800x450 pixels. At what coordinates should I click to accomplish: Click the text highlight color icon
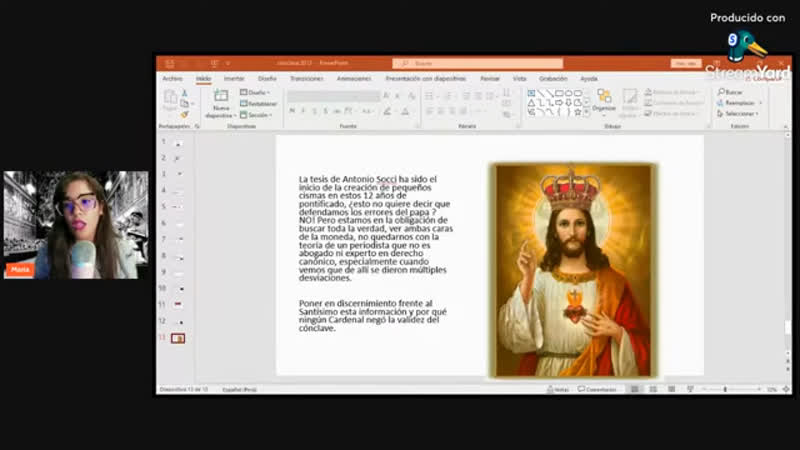pos(388,111)
